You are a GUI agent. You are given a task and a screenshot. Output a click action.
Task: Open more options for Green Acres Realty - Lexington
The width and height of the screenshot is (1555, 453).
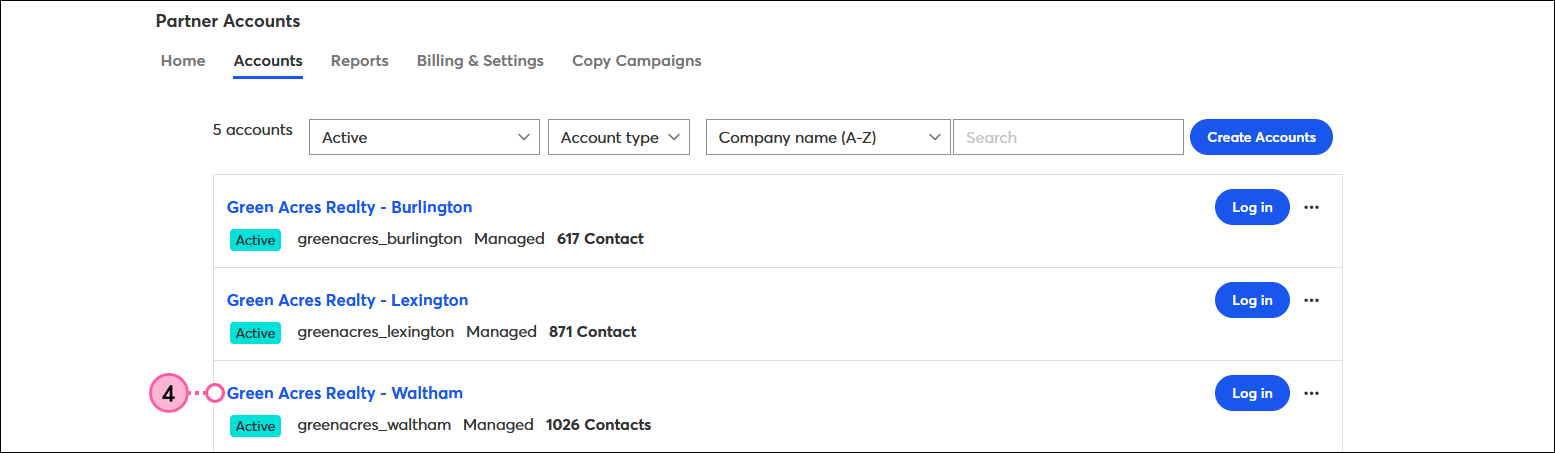[x=1312, y=300]
